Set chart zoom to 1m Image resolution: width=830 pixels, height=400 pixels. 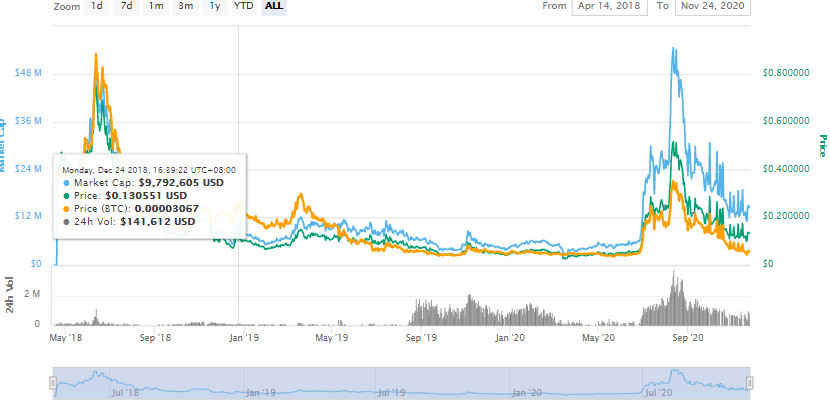pos(156,6)
